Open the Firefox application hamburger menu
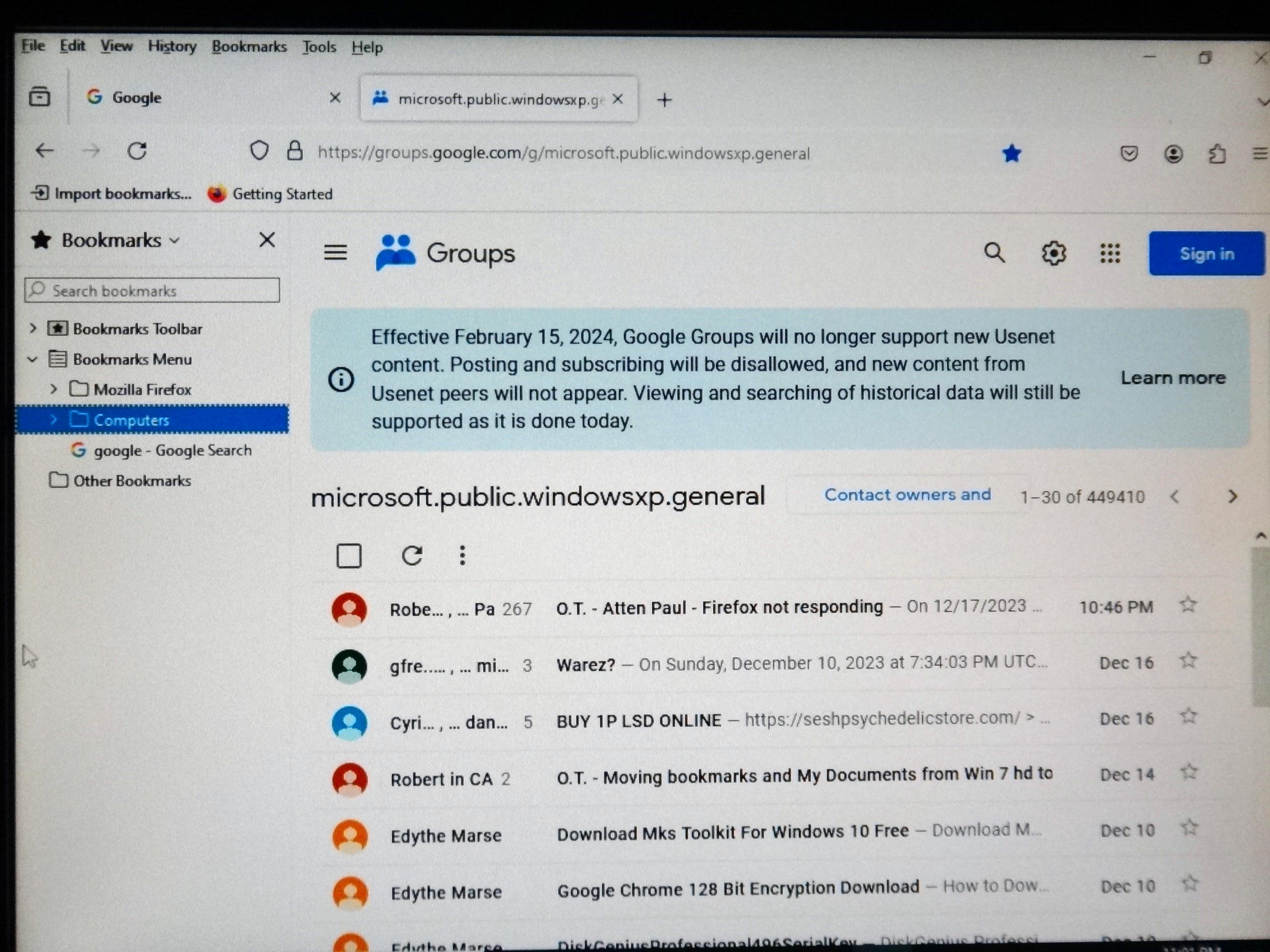 [1259, 154]
